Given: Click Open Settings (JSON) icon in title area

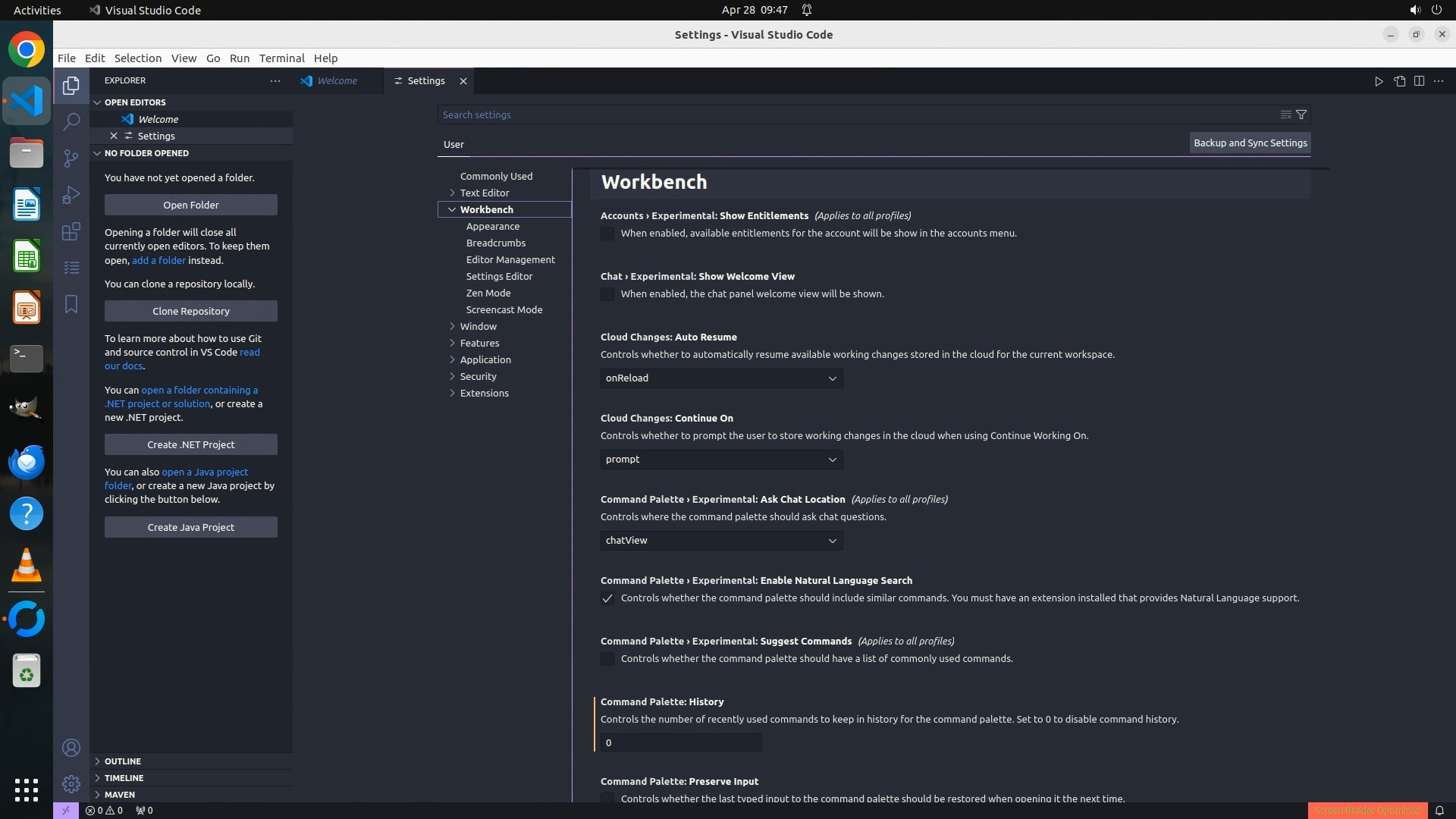Looking at the screenshot, I should 1399,81.
